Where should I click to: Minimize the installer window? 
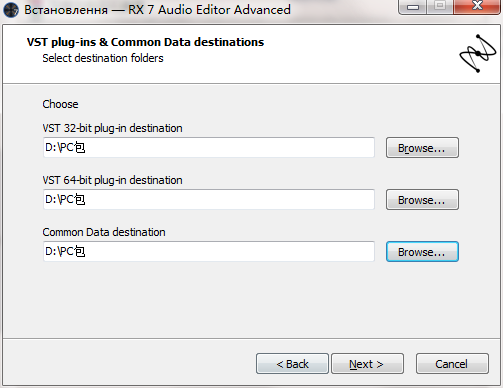click(413, 7)
